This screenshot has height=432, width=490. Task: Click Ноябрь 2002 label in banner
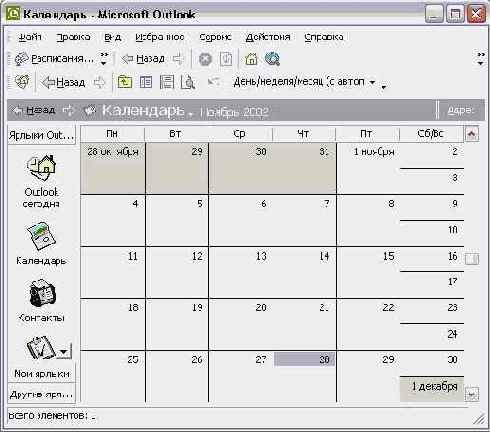(234, 112)
